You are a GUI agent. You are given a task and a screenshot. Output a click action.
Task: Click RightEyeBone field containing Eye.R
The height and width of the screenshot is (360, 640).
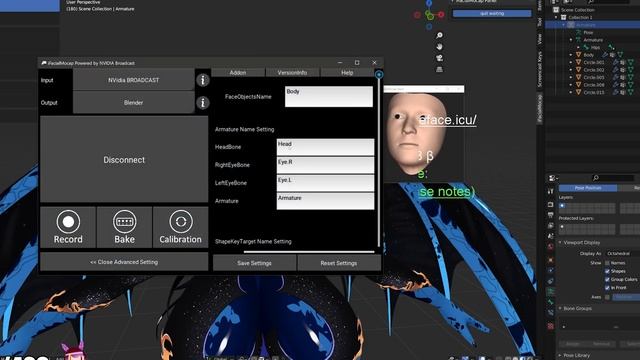(x=325, y=165)
